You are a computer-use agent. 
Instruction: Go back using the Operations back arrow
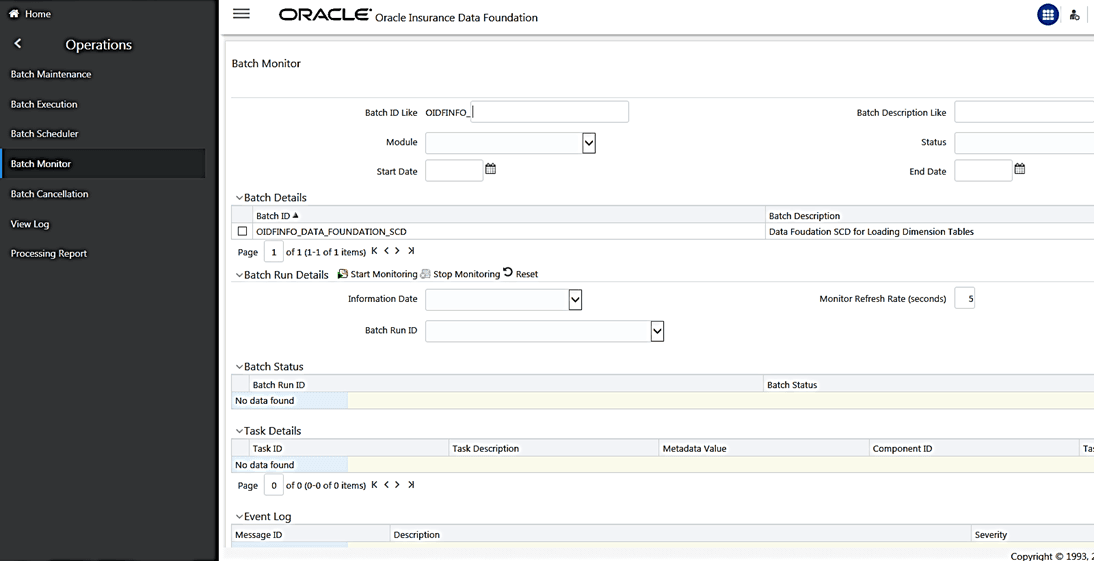(18, 44)
